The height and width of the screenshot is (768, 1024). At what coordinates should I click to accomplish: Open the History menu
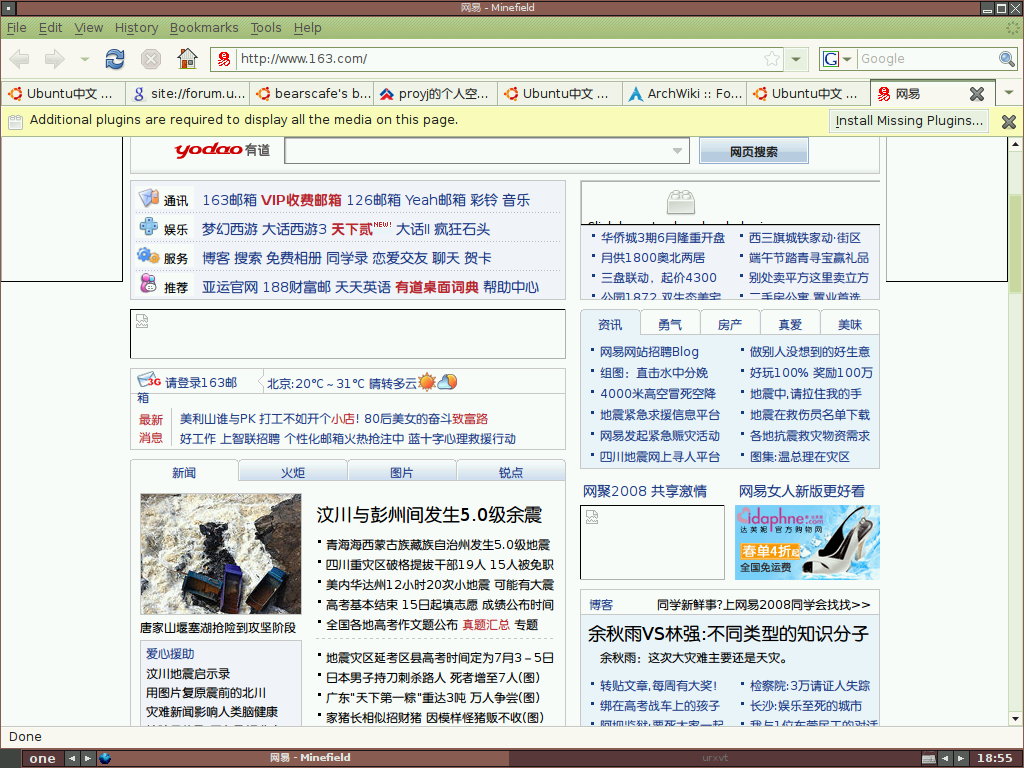click(x=136, y=28)
